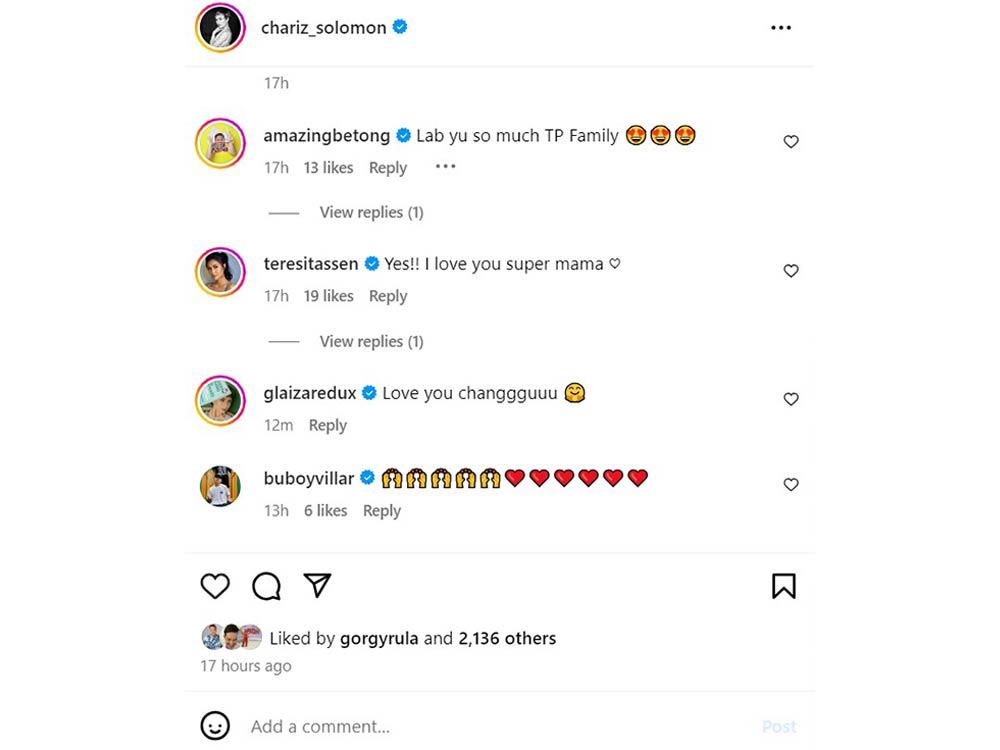Open emoji picker in comment box
1000x750 pixels.
pos(215,726)
